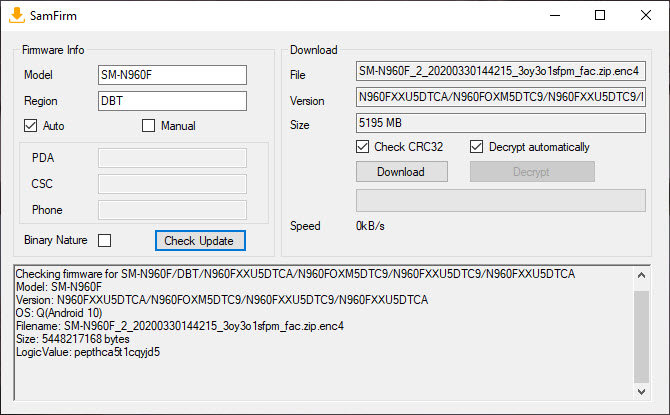Toggle Decrypt automatically checkbox

point(476,147)
